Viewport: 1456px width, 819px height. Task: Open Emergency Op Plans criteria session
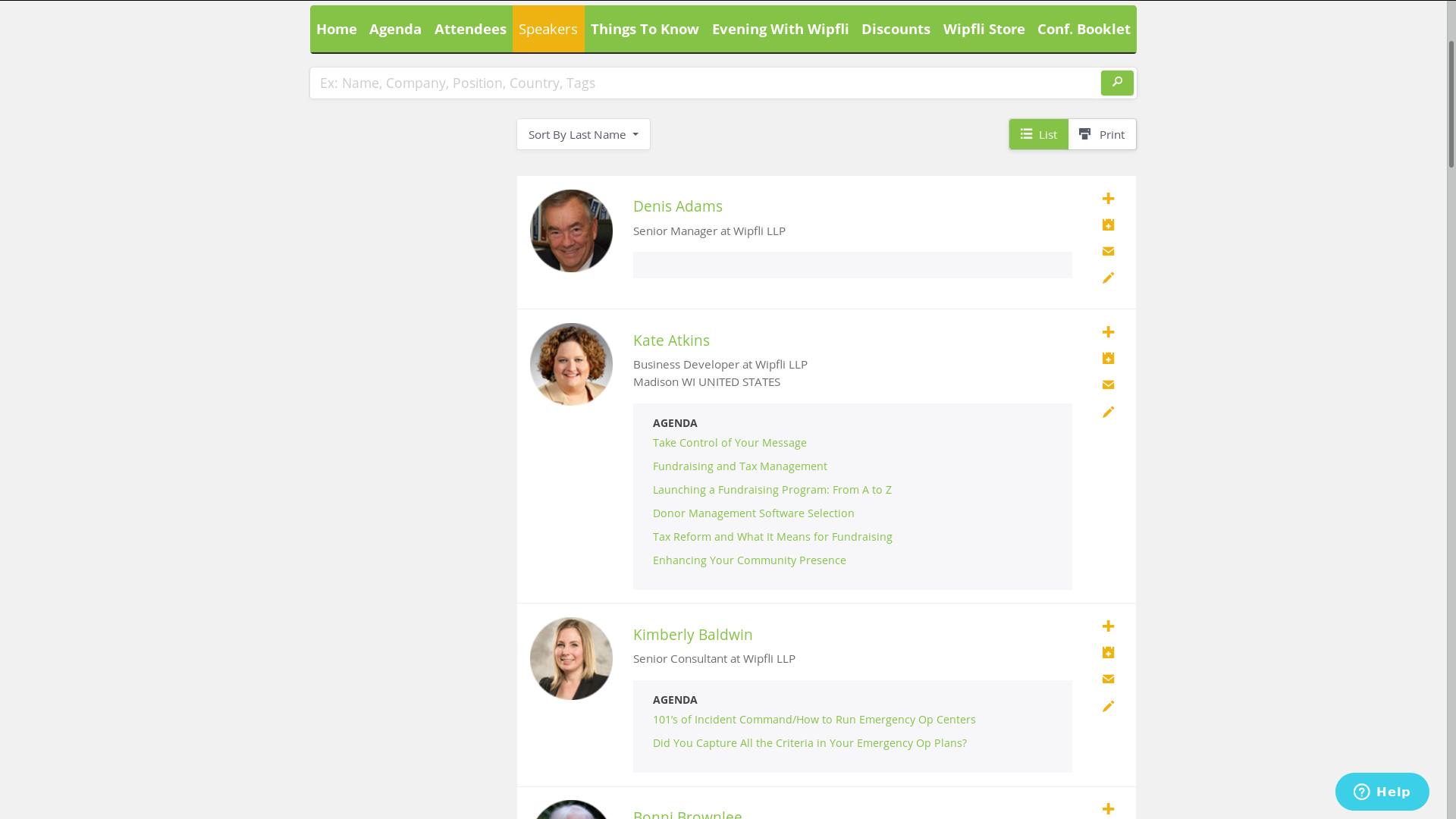pyautogui.click(x=809, y=743)
